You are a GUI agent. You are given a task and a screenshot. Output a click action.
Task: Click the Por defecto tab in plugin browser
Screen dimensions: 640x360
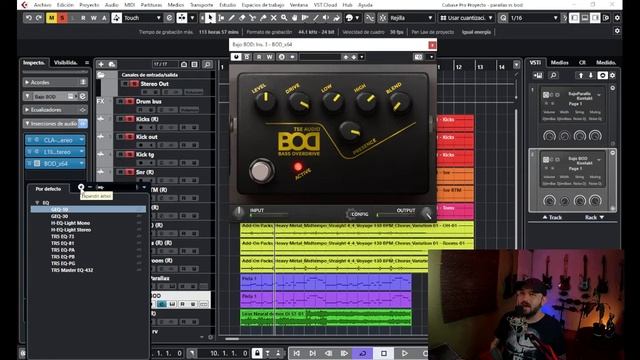coord(48,189)
